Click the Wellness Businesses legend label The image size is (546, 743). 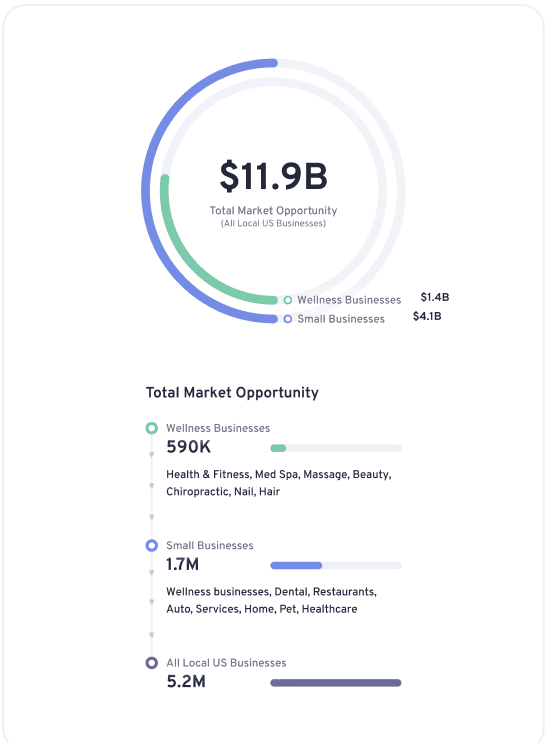coord(349,300)
